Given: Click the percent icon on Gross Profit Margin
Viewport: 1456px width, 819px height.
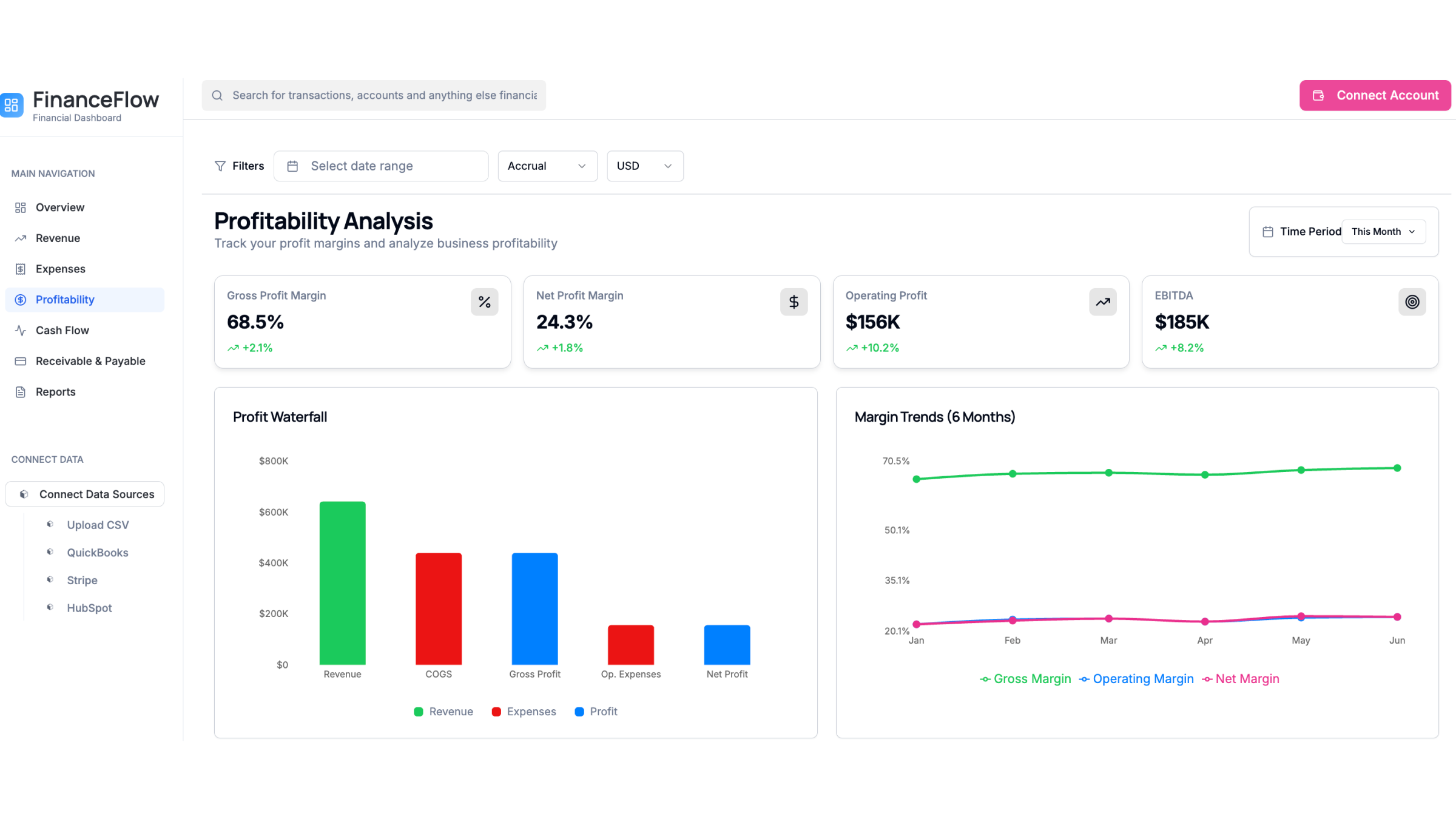Looking at the screenshot, I should point(484,302).
